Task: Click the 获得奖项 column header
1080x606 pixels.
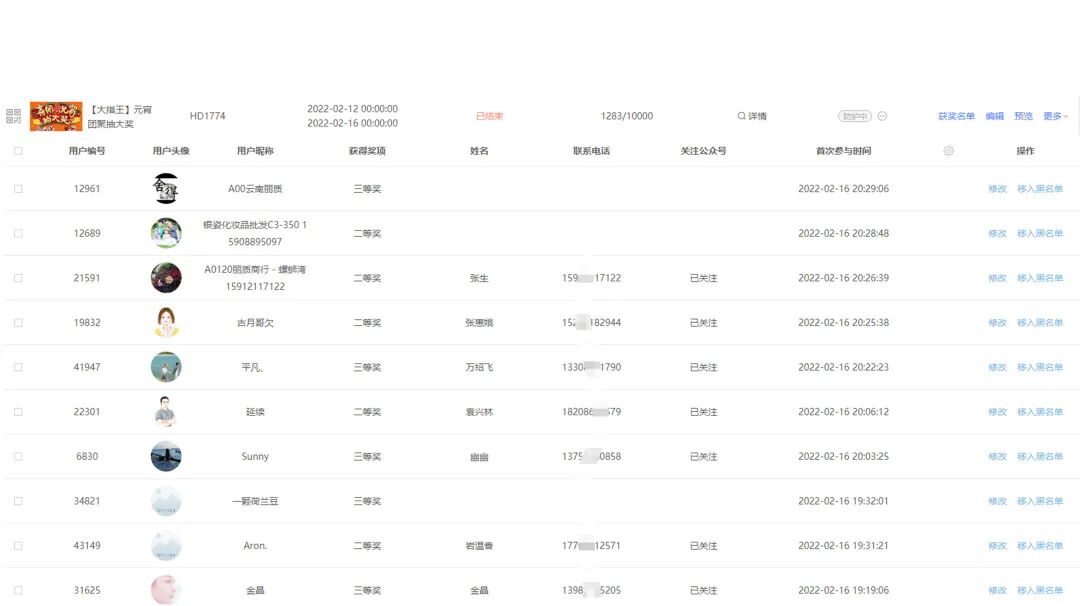Action: tap(367, 151)
